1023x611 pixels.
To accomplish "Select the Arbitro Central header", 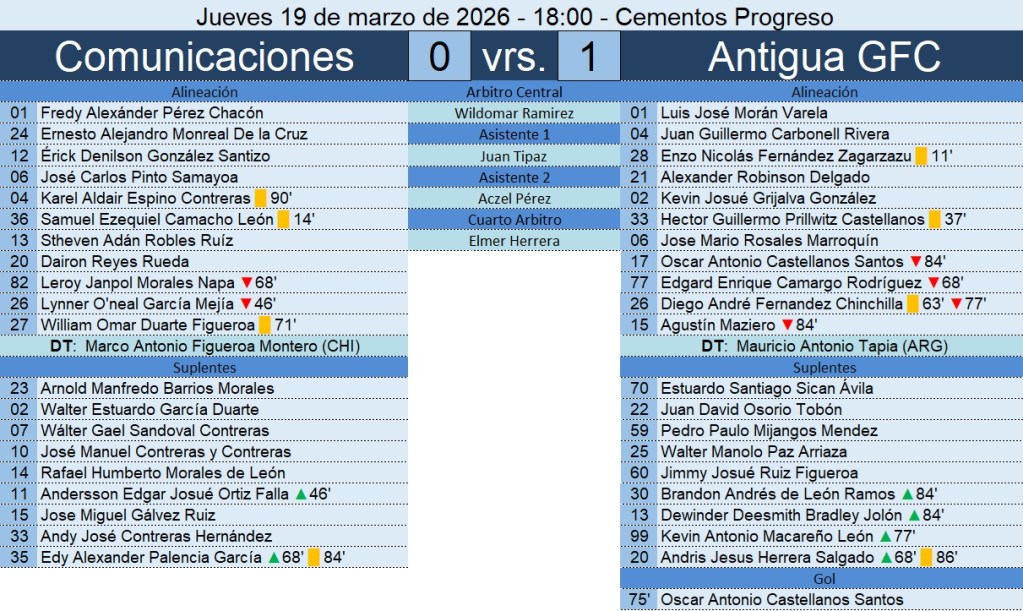I will click(514, 92).
